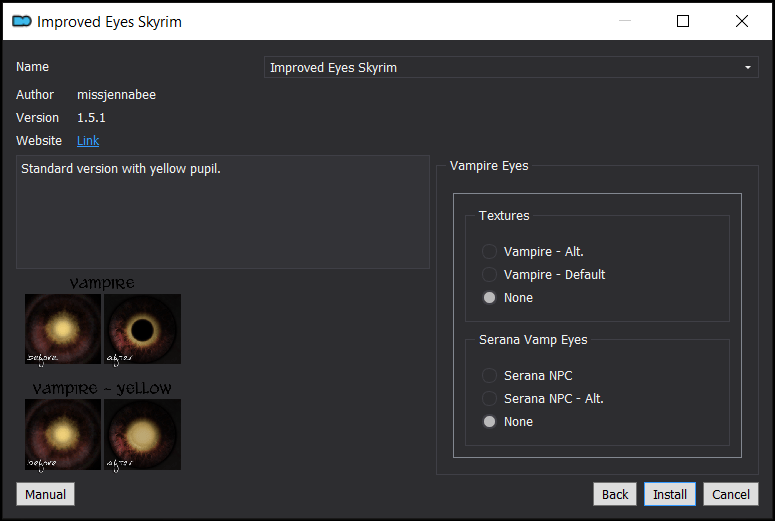Select the Serana NPC option

527,376
